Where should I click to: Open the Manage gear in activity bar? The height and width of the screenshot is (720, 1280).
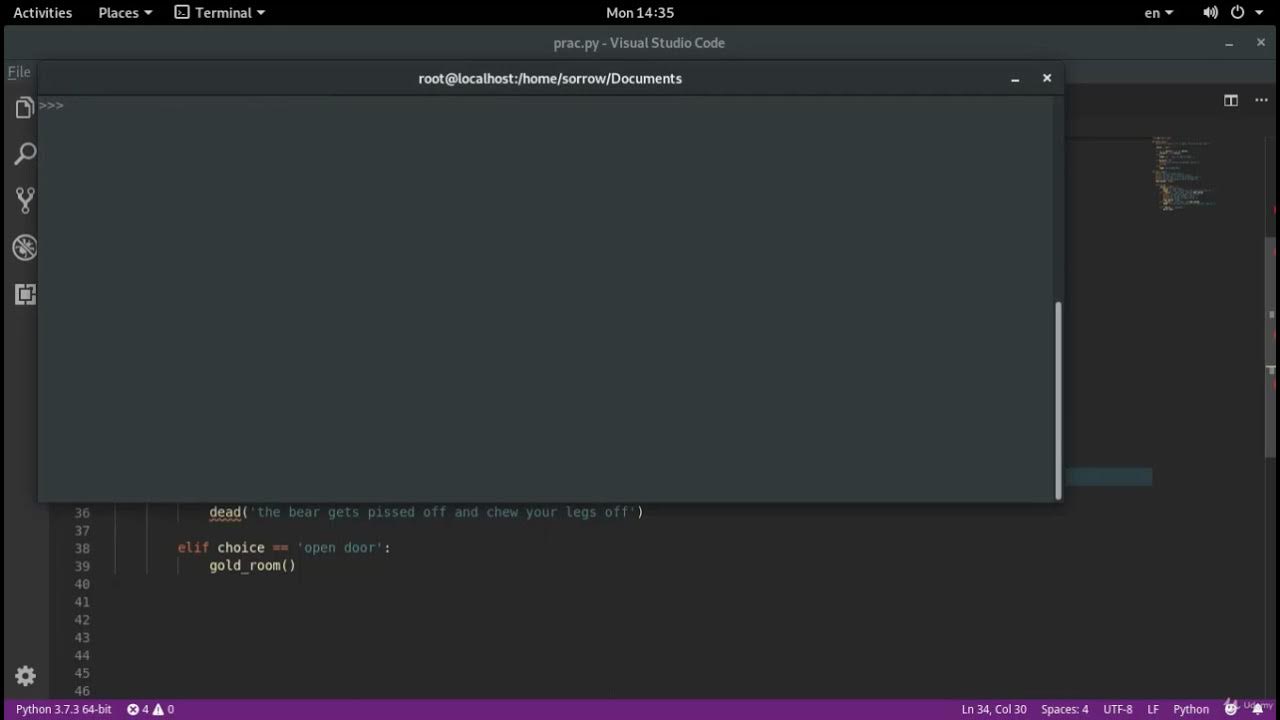[x=25, y=676]
